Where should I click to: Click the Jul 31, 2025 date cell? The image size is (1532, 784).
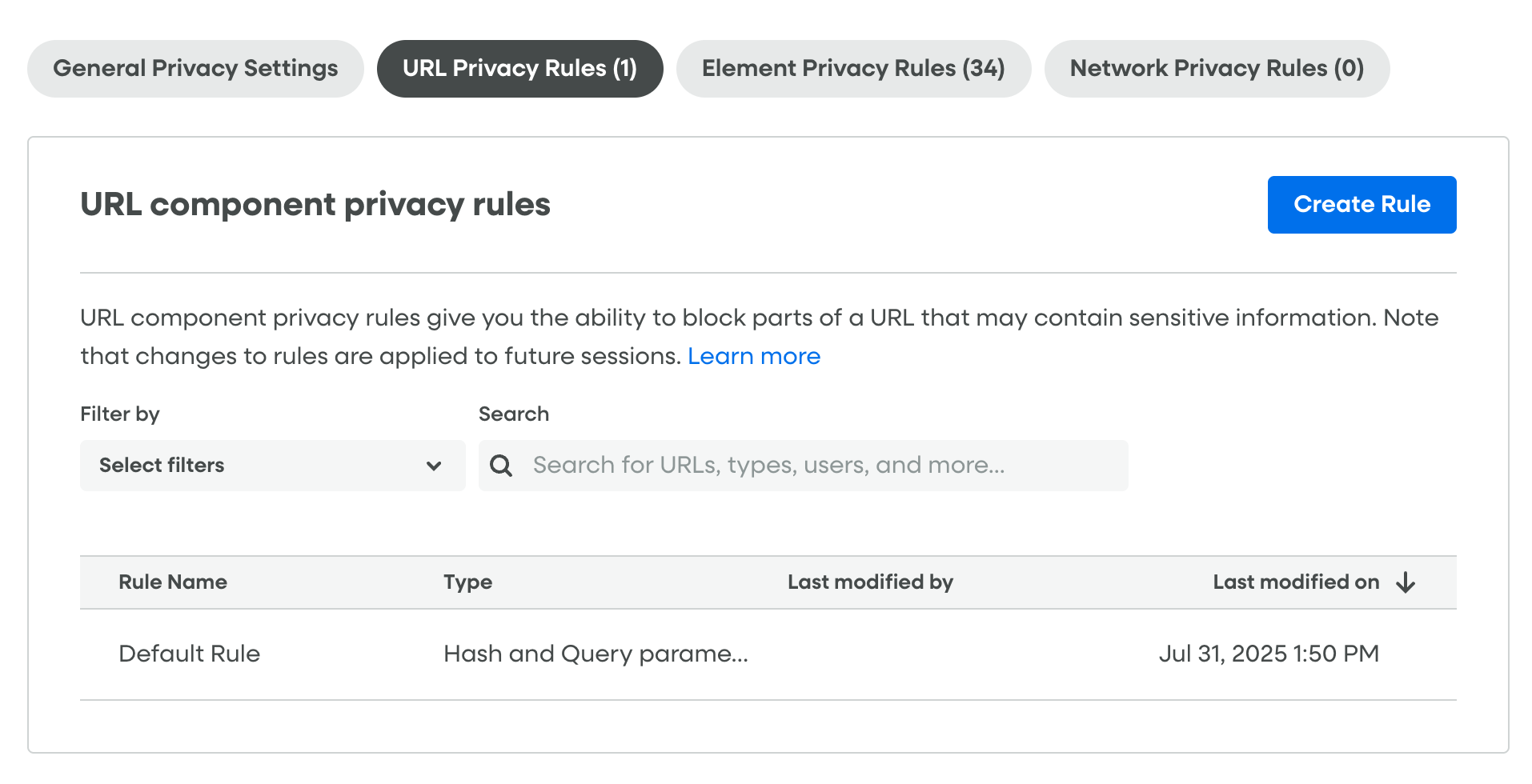(1269, 654)
